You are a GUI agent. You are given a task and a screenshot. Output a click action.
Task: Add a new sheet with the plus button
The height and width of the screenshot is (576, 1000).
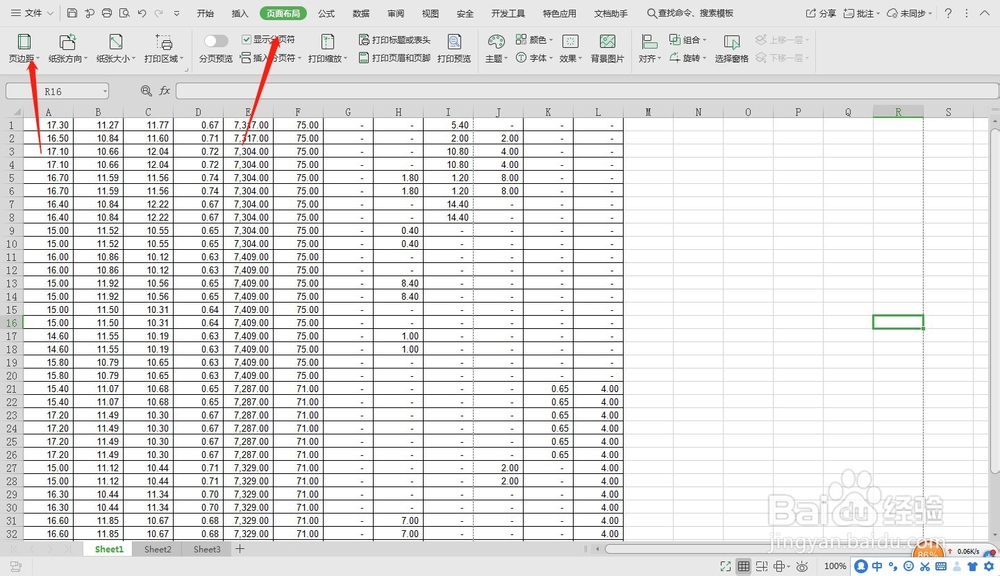coord(240,549)
